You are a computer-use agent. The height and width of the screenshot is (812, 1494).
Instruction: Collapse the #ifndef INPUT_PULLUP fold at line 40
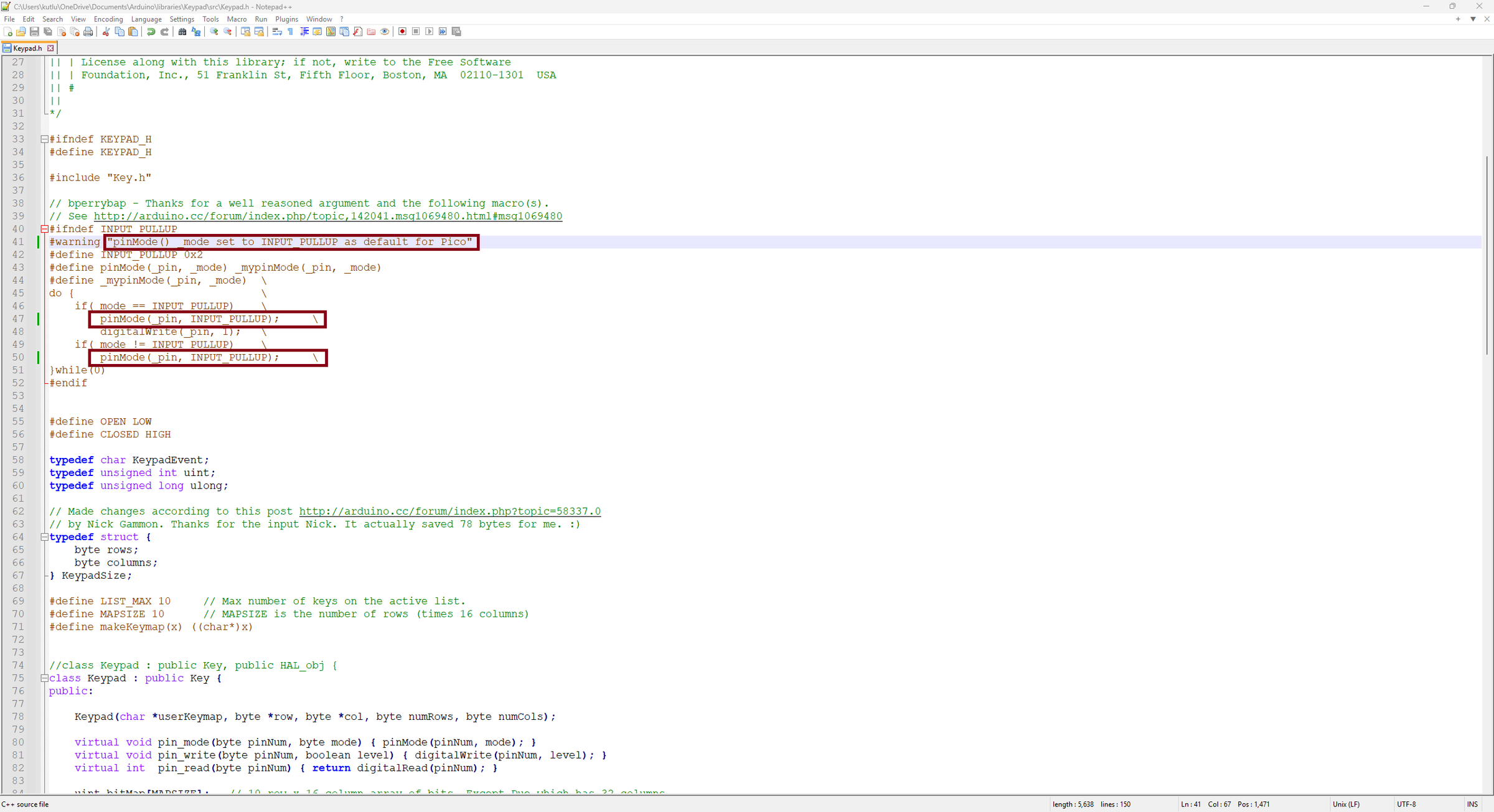(x=44, y=229)
